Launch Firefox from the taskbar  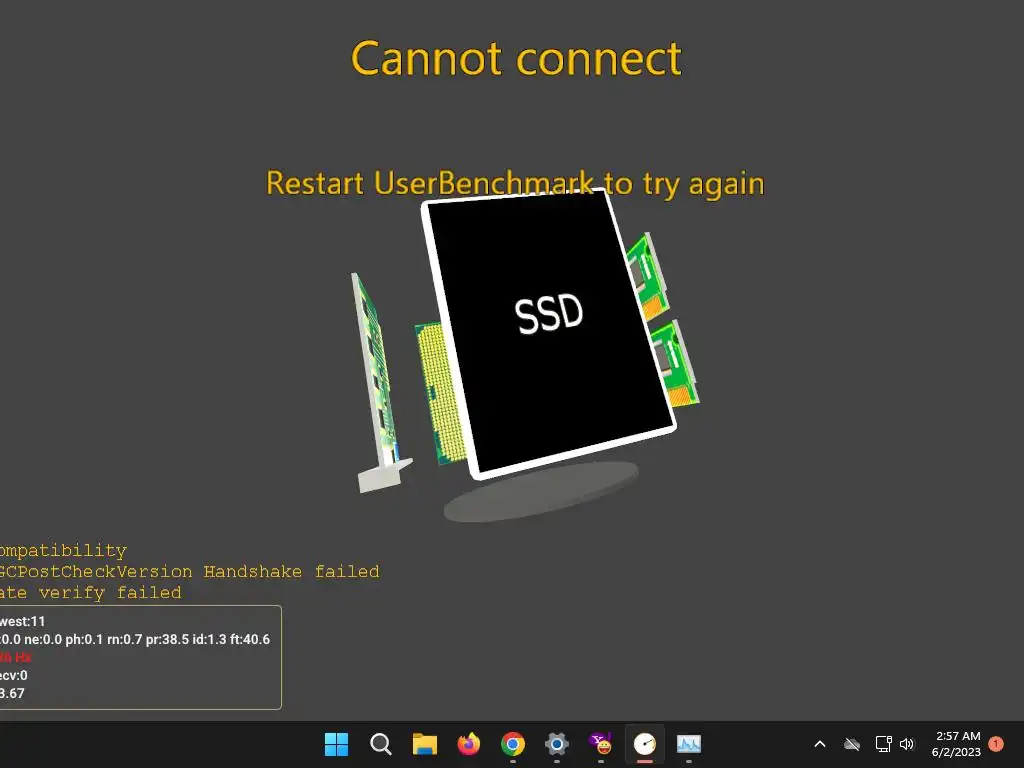[468, 744]
